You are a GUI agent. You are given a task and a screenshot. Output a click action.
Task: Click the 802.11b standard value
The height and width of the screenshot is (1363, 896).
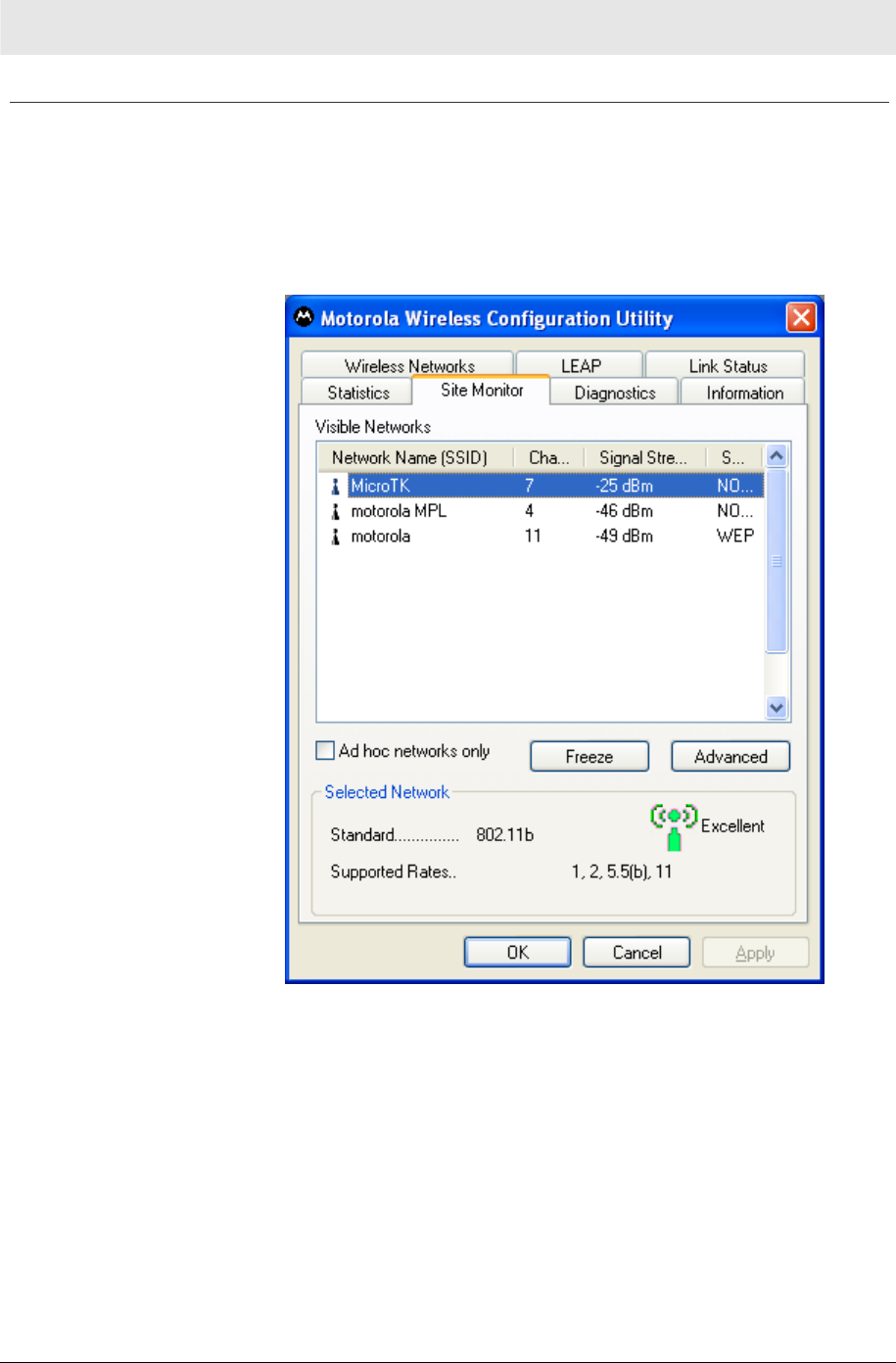[x=504, y=835]
